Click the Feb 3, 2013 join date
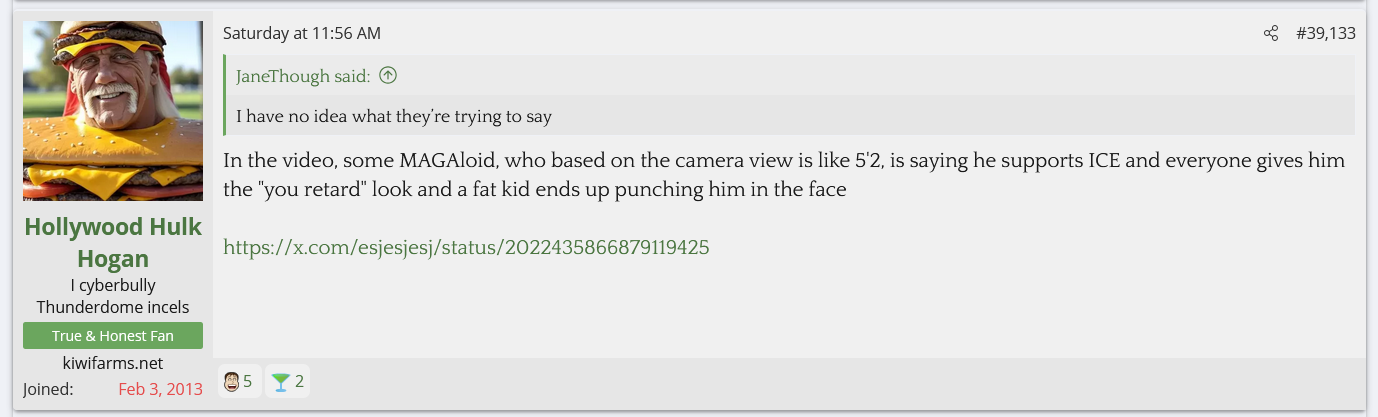The width and height of the screenshot is (1378, 417). 160,389
